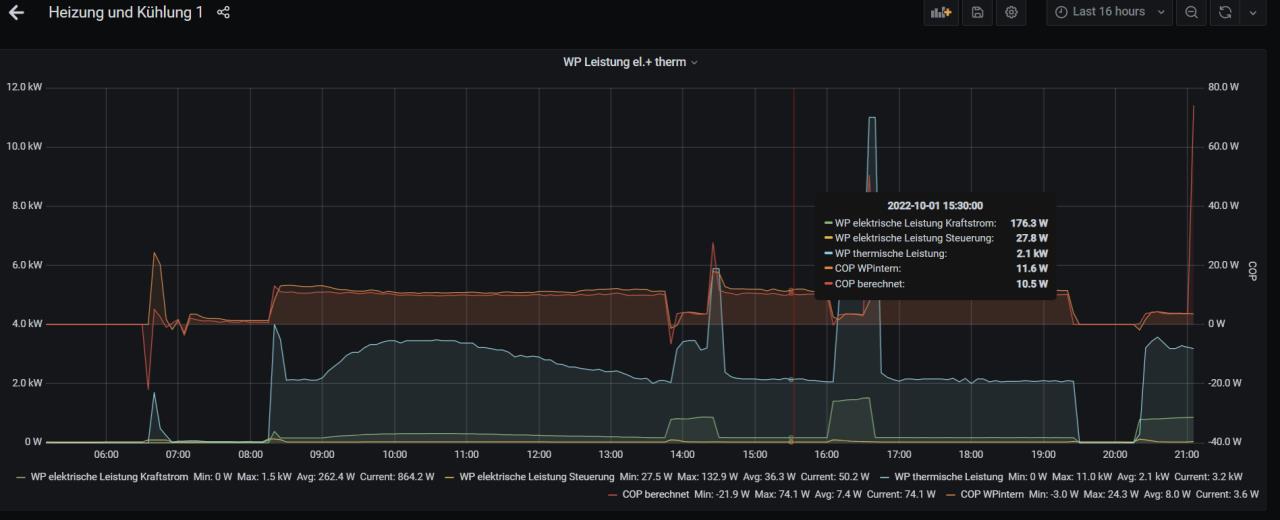This screenshot has width=1280, height=520.
Task: Click the 12:00 label on time axis
Action: coord(539,455)
